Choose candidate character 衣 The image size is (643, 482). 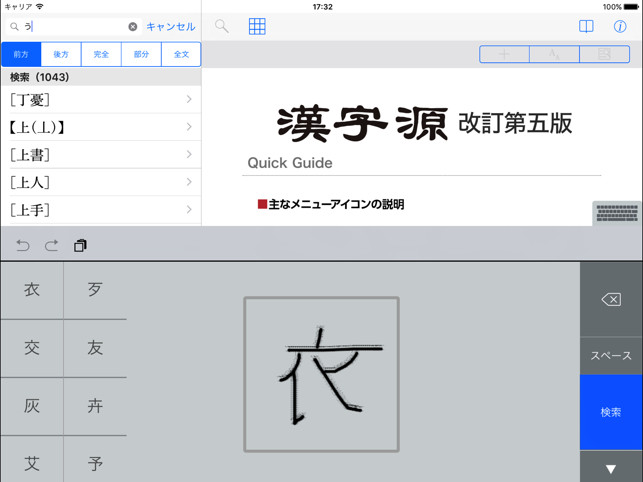pos(32,290)
